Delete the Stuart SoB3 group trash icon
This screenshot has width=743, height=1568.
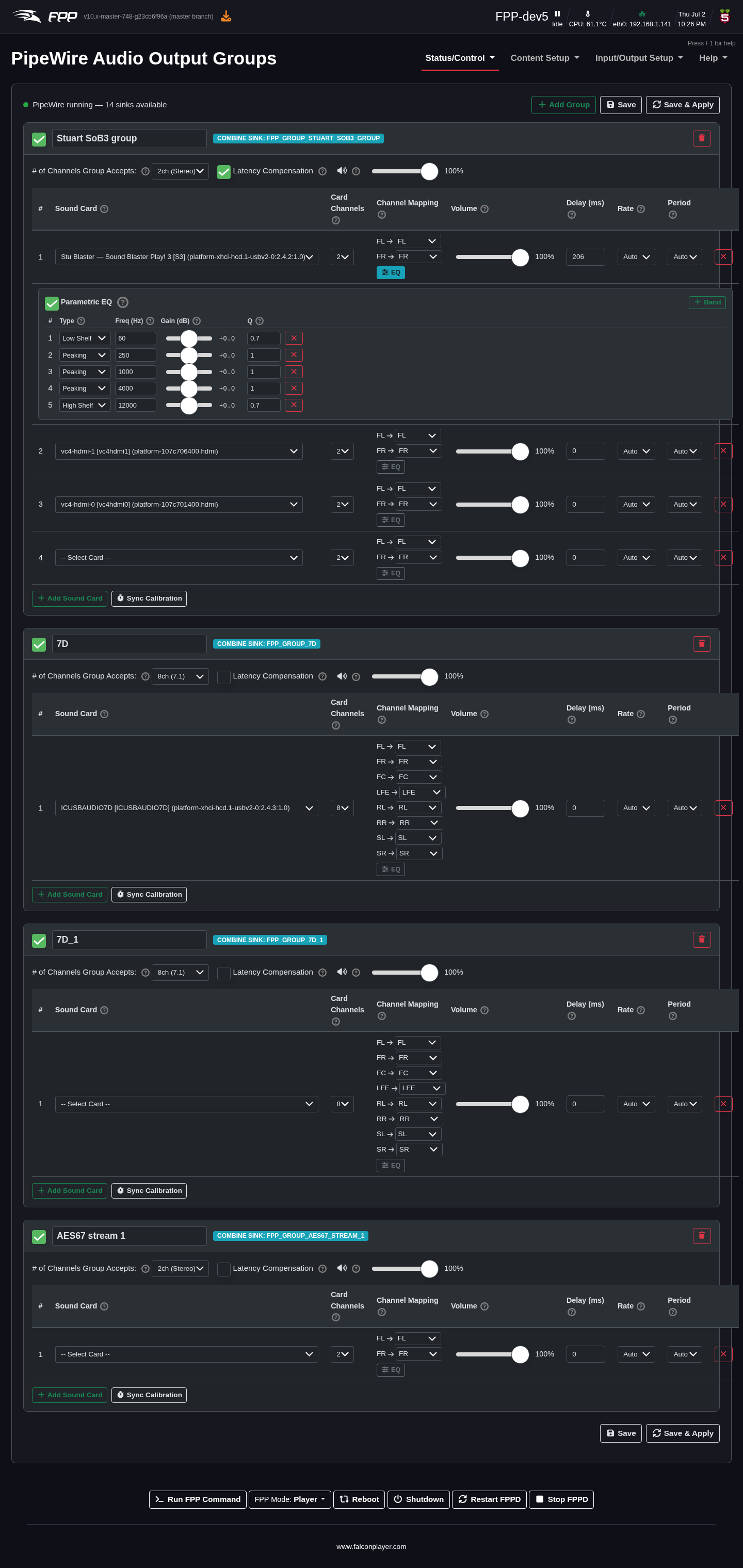(x=701, y=138)
